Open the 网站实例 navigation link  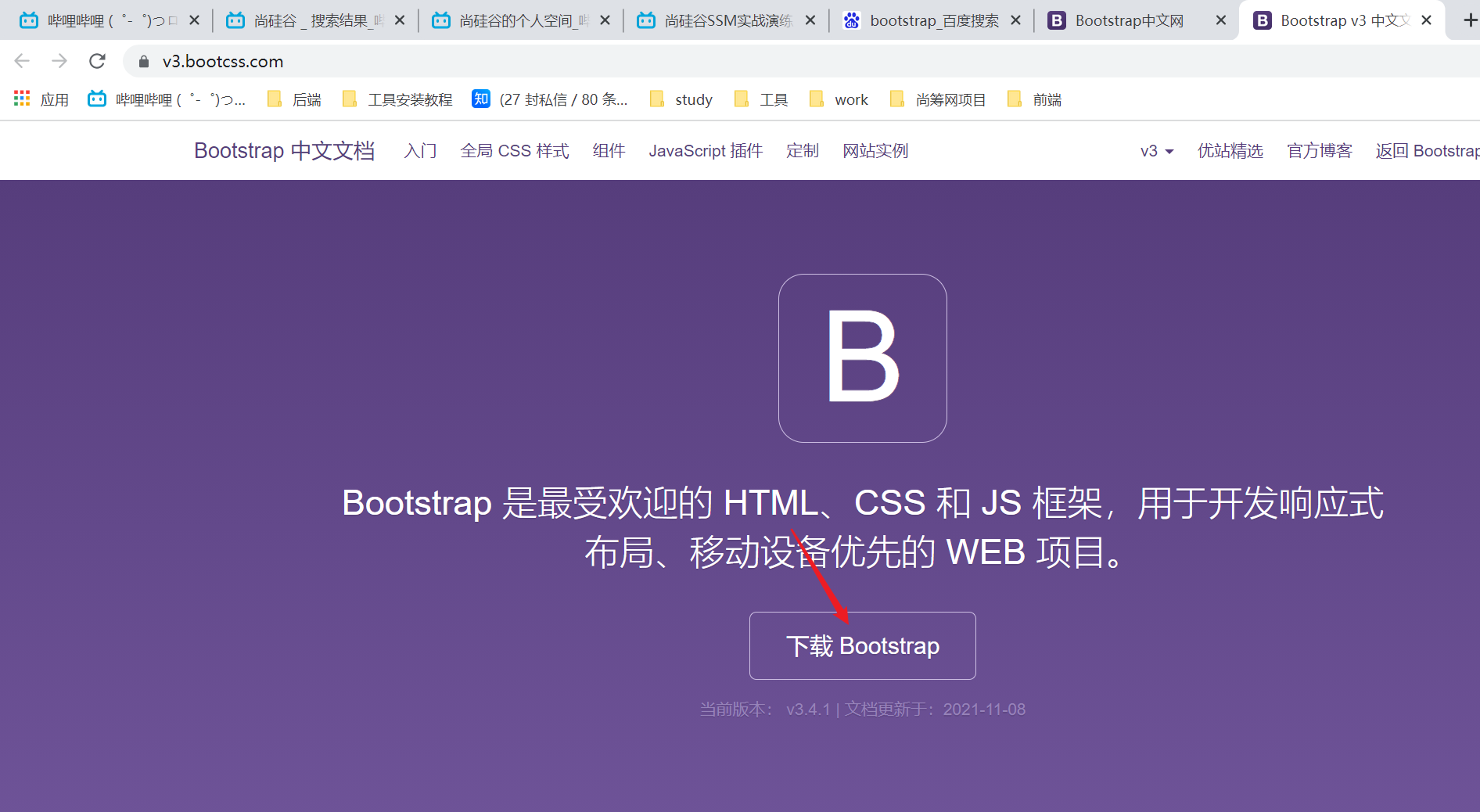pyautogui.click(x=875, y=151)
